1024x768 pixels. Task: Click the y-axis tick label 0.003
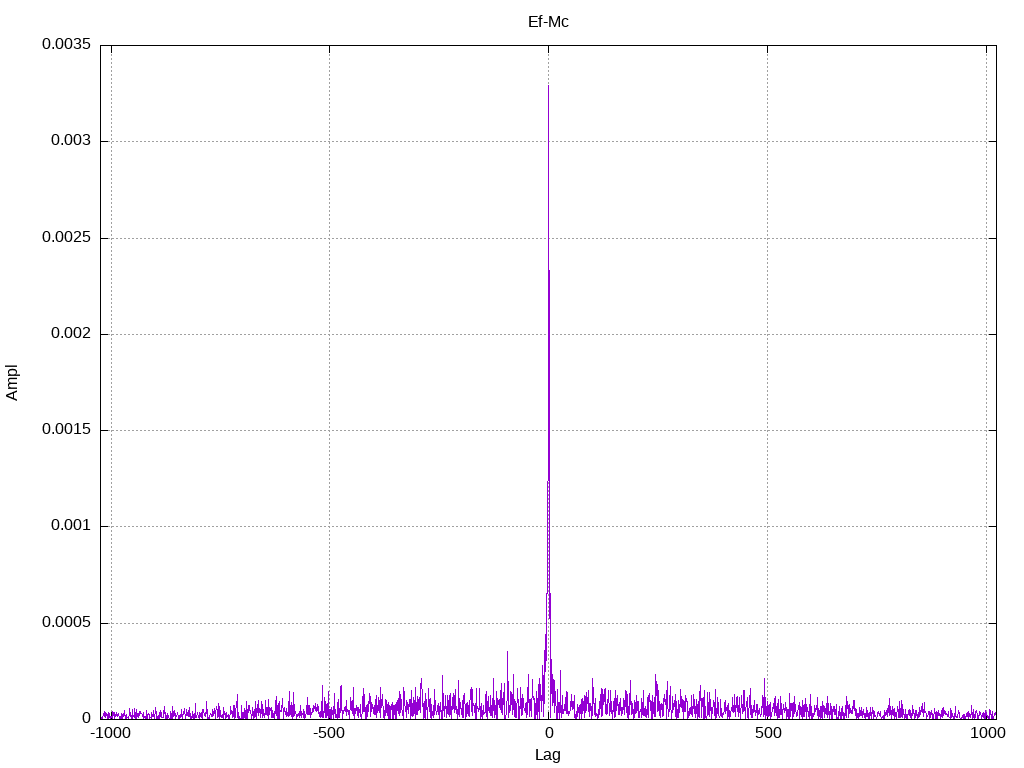coord(71,141)
